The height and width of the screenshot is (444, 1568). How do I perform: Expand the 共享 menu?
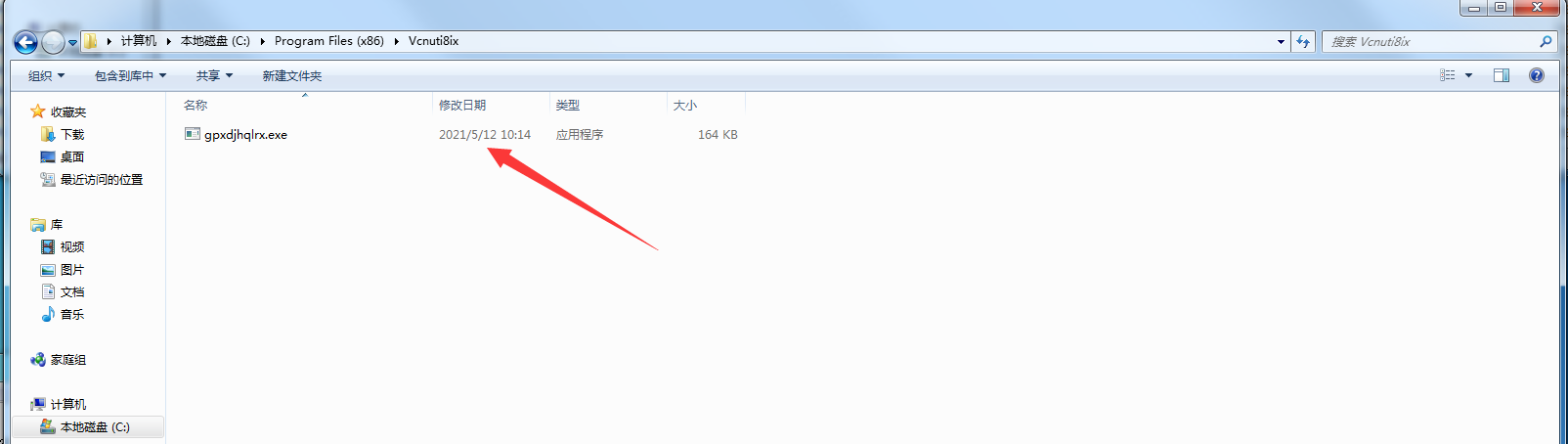[x=214, y=75]
